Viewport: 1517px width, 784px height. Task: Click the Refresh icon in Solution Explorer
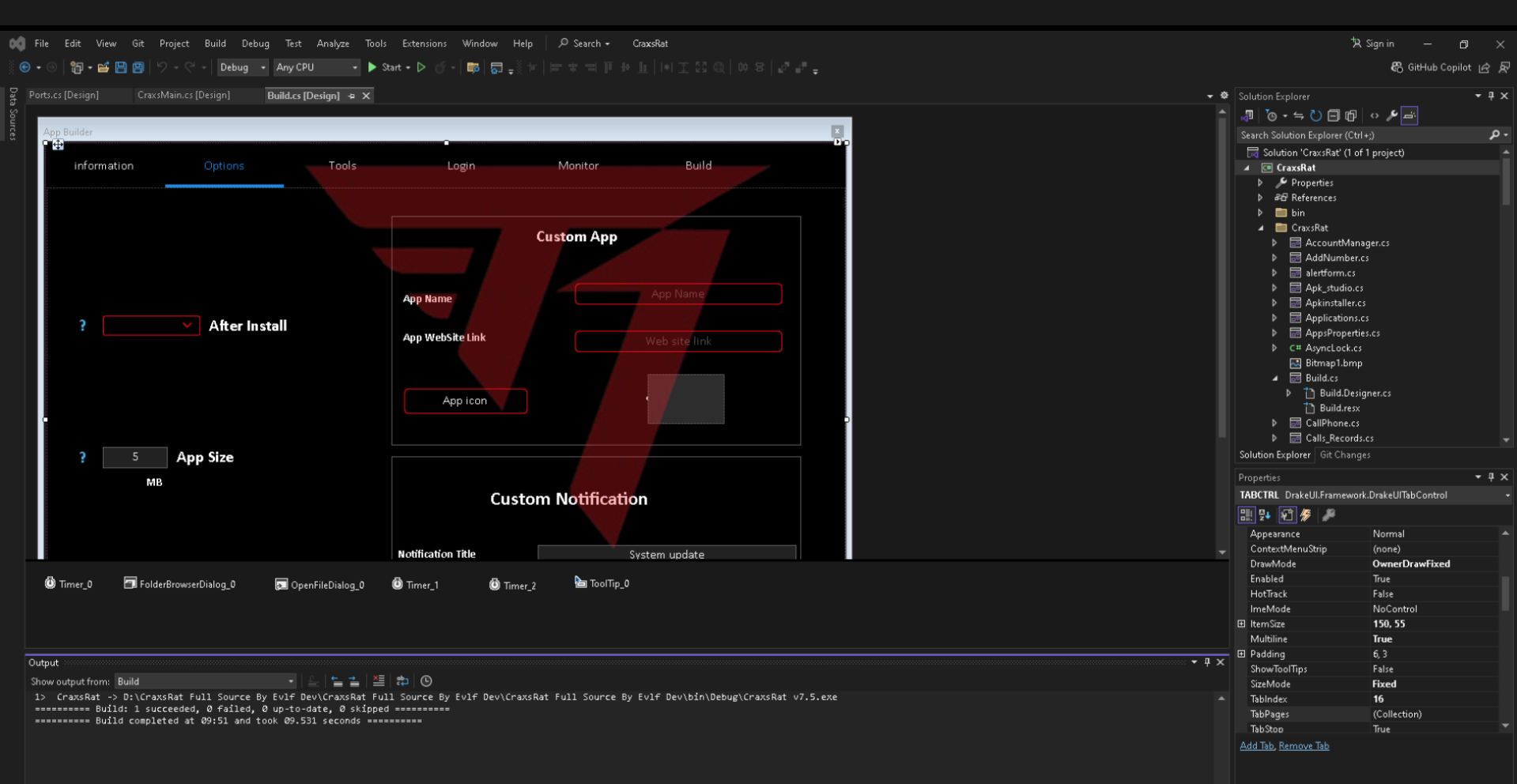1315,116
